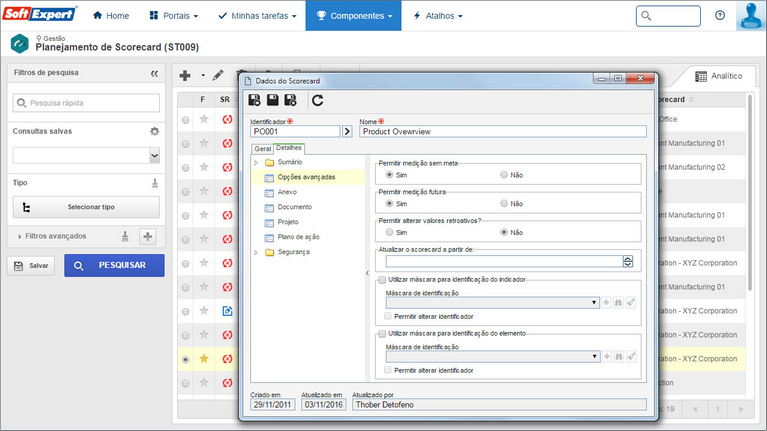
Task: Open the Minhas tarefas menu
Action: pyautogui.click(x=257, y=16)
